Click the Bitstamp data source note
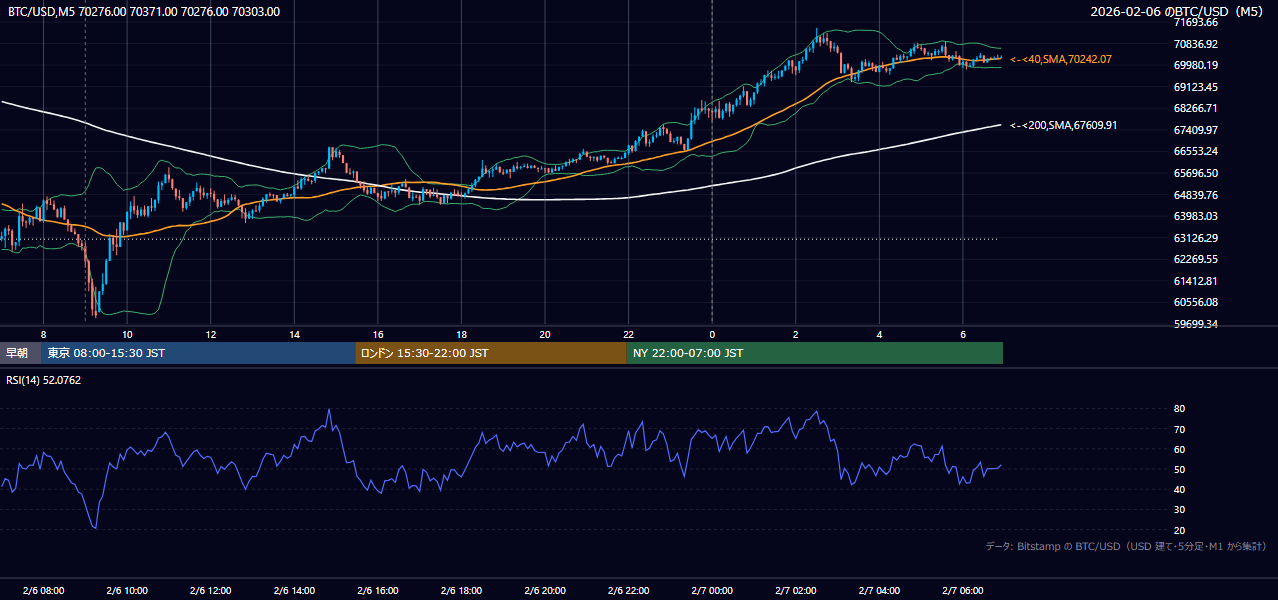Image resolution: width=1278 pixels, height=600 pixels. (1126, 547)
